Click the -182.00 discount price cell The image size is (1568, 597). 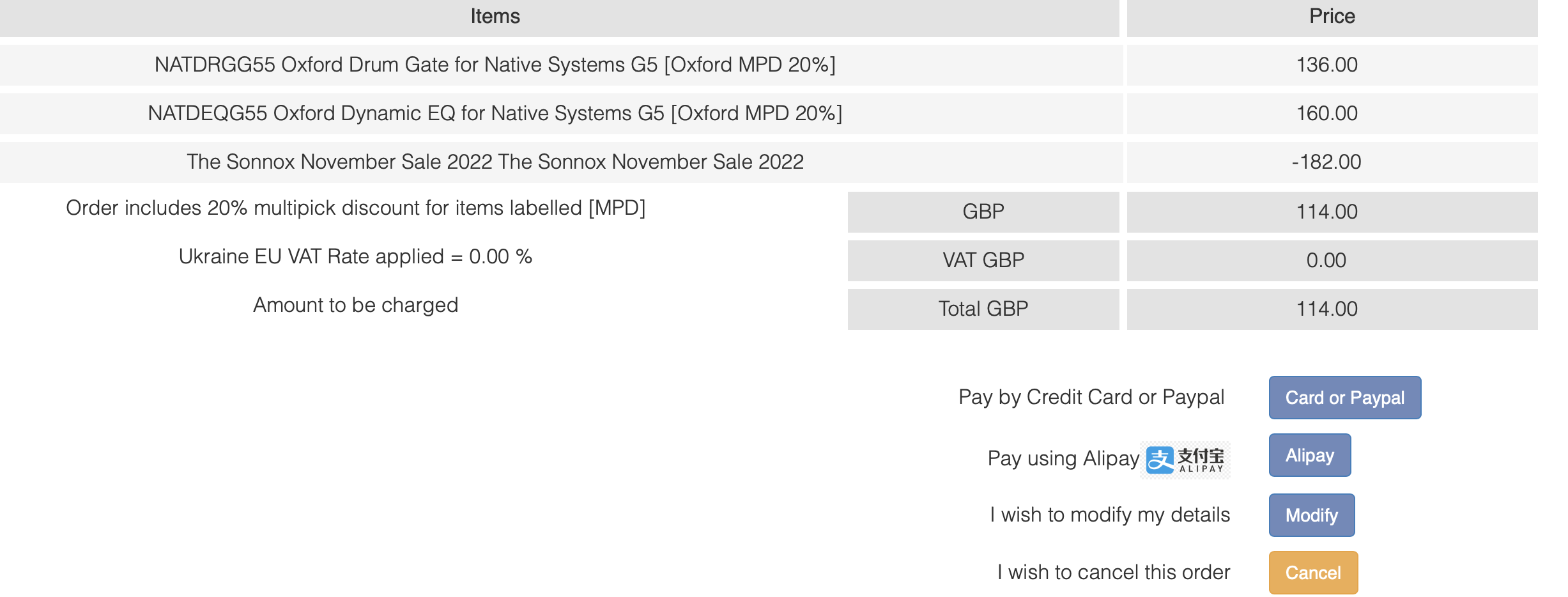1326,162
